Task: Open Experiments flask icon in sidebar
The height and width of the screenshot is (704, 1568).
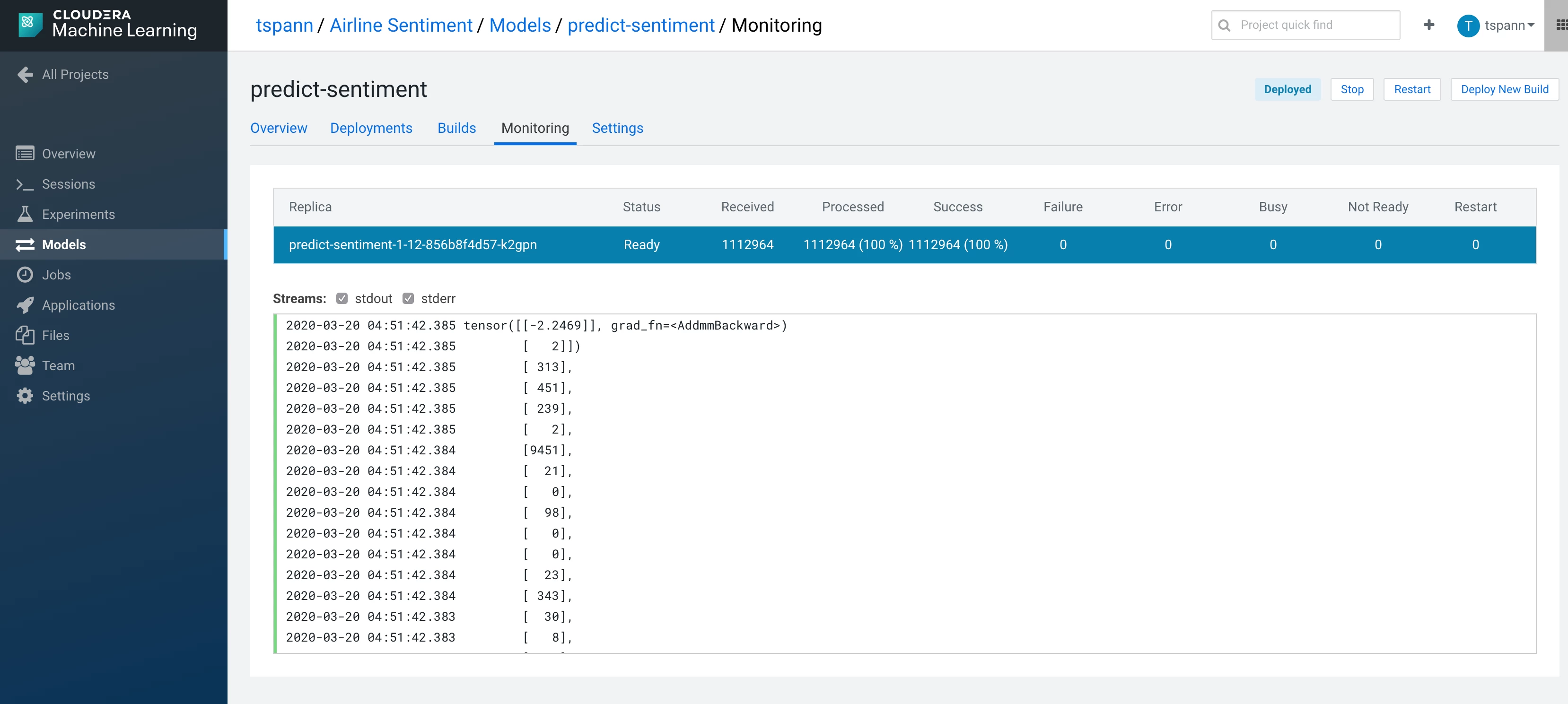Action: tap(25, 214)
